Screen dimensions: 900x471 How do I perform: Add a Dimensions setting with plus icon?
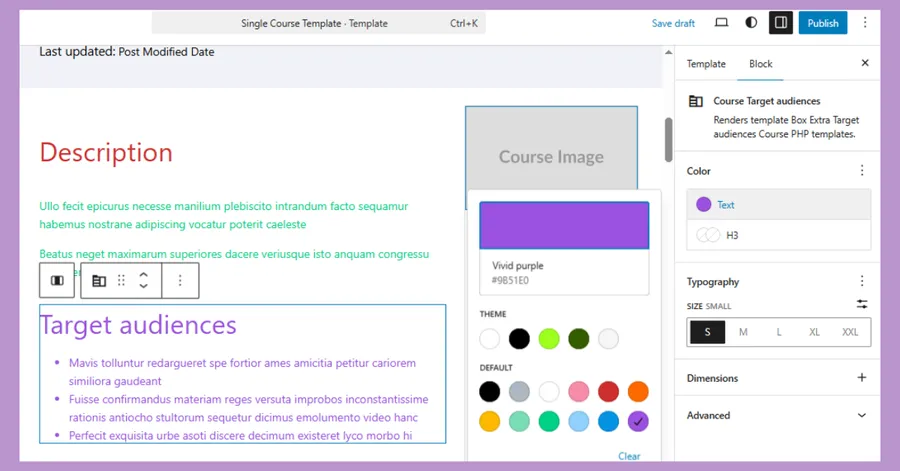tap(862, 377)
